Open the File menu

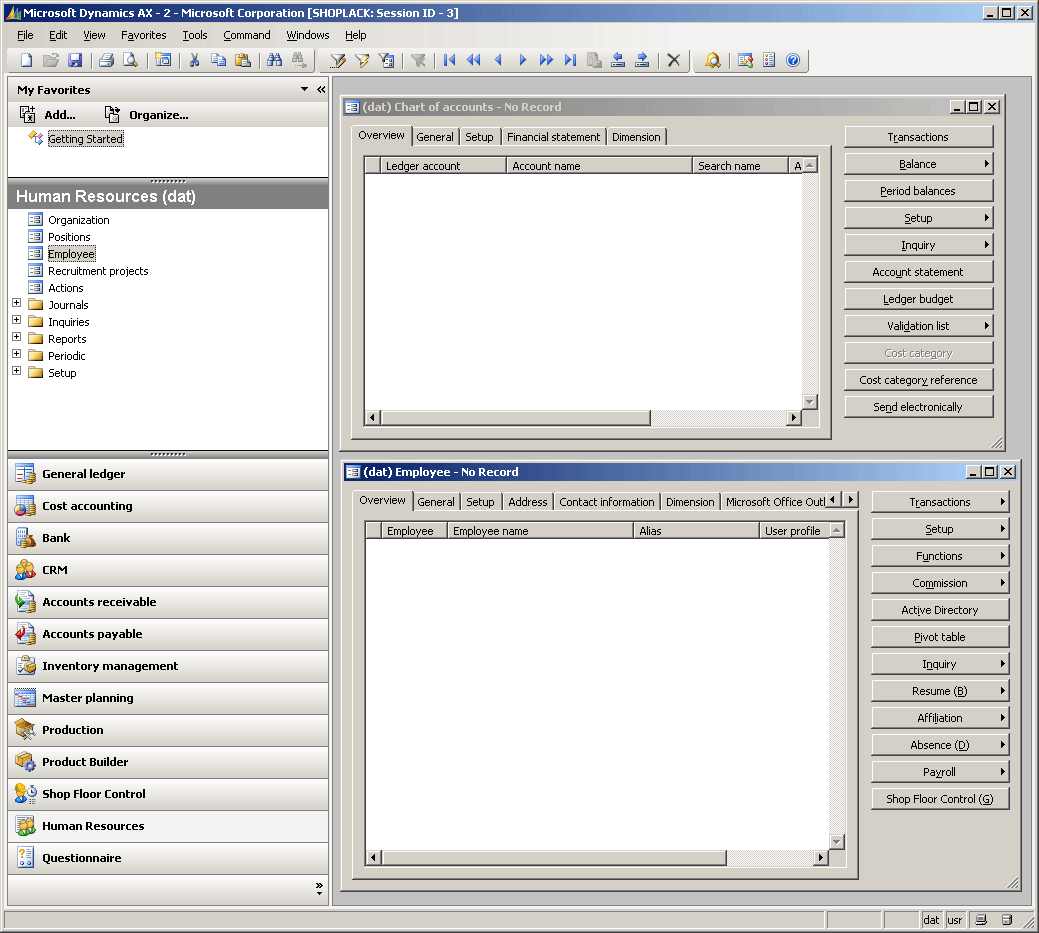(25, 35)
